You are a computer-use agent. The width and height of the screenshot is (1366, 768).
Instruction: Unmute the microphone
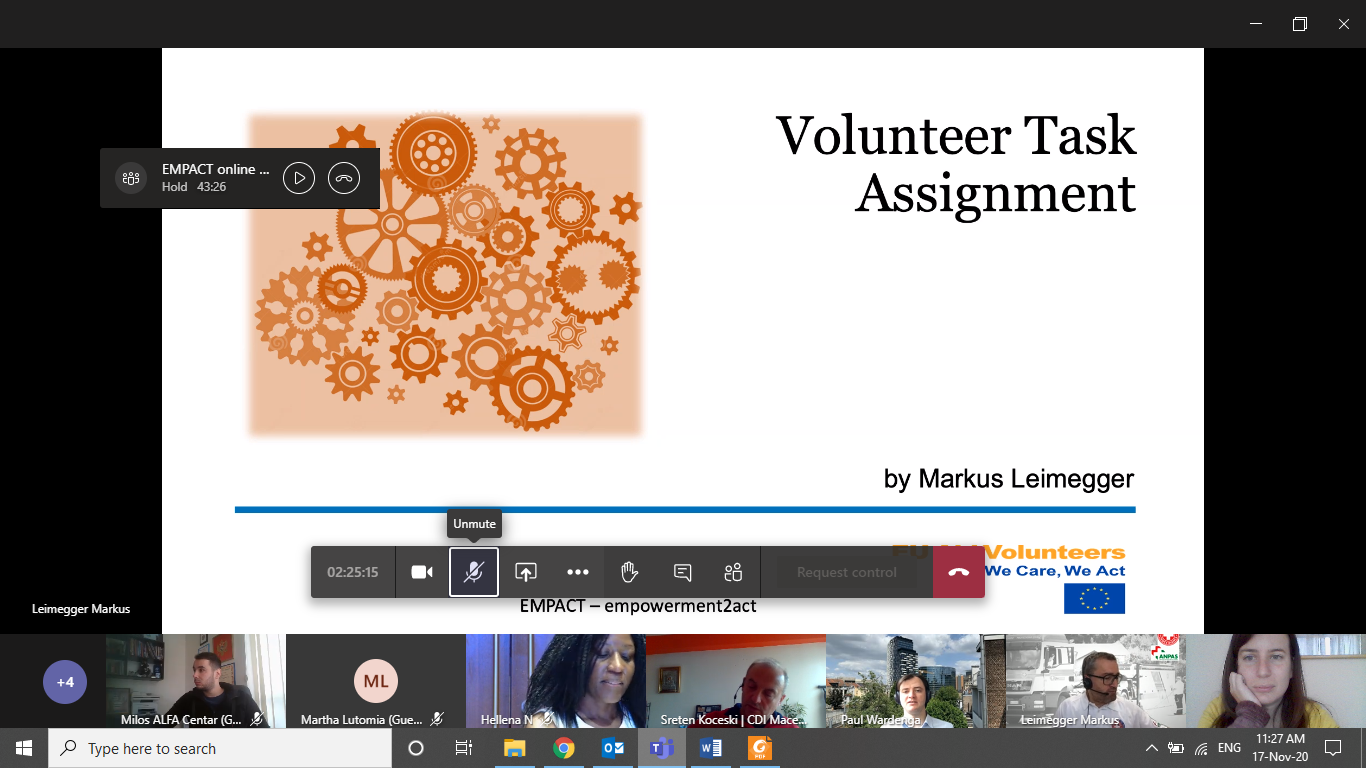[474, 572]
